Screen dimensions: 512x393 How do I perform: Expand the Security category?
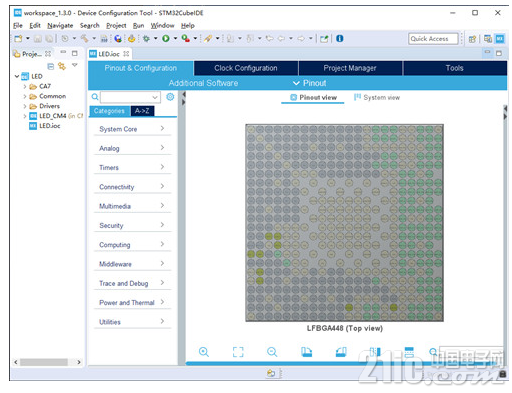pos(132,225)
